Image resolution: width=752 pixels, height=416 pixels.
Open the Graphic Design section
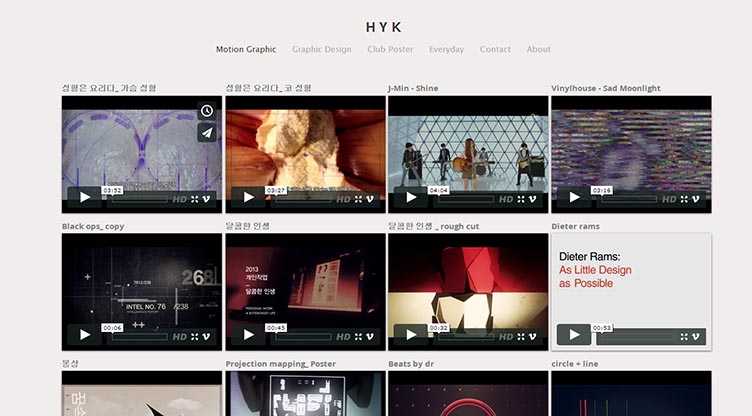point(322,49)
